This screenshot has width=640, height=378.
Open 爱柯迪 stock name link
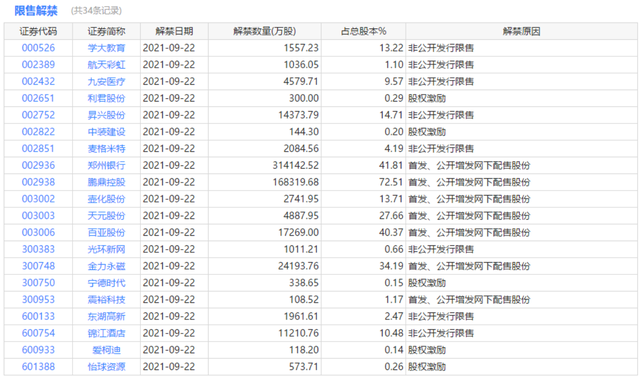point(107,349)
